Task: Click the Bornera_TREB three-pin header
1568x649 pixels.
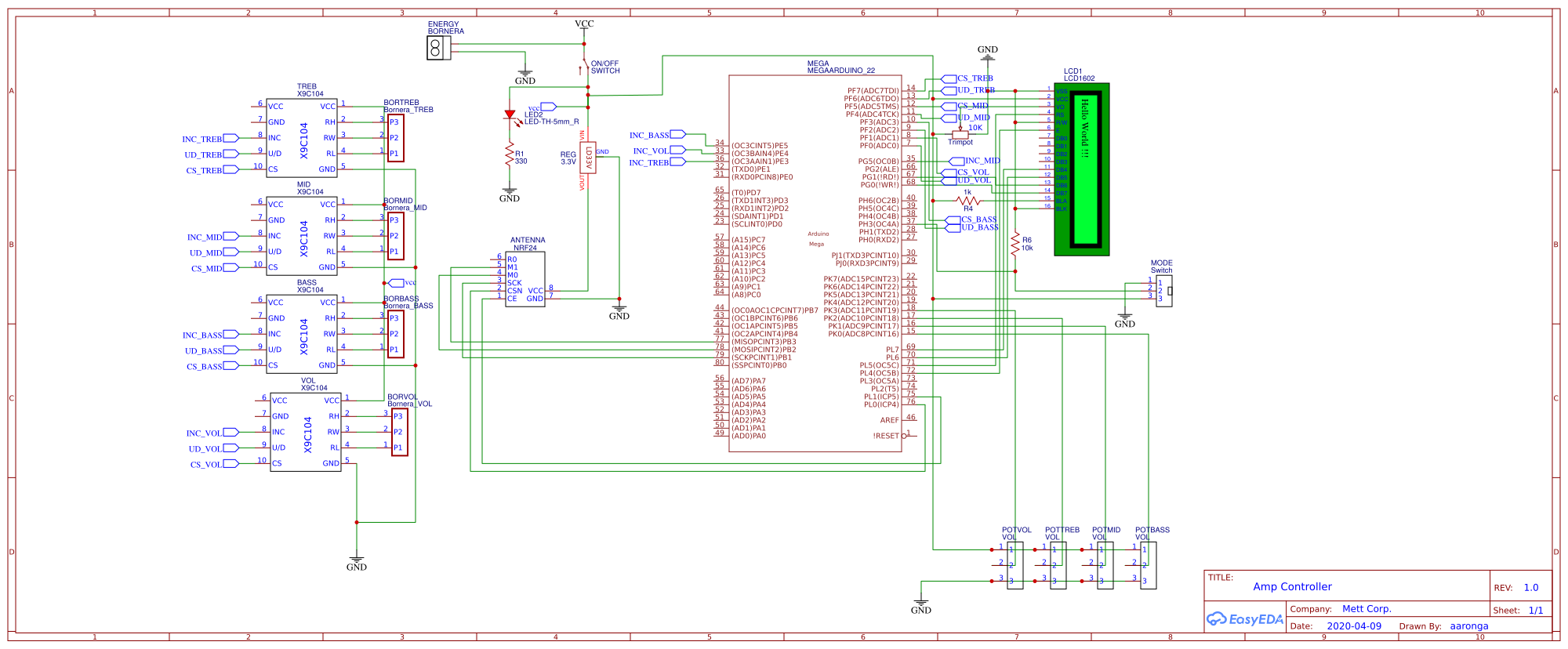Action: pos(396,138)
